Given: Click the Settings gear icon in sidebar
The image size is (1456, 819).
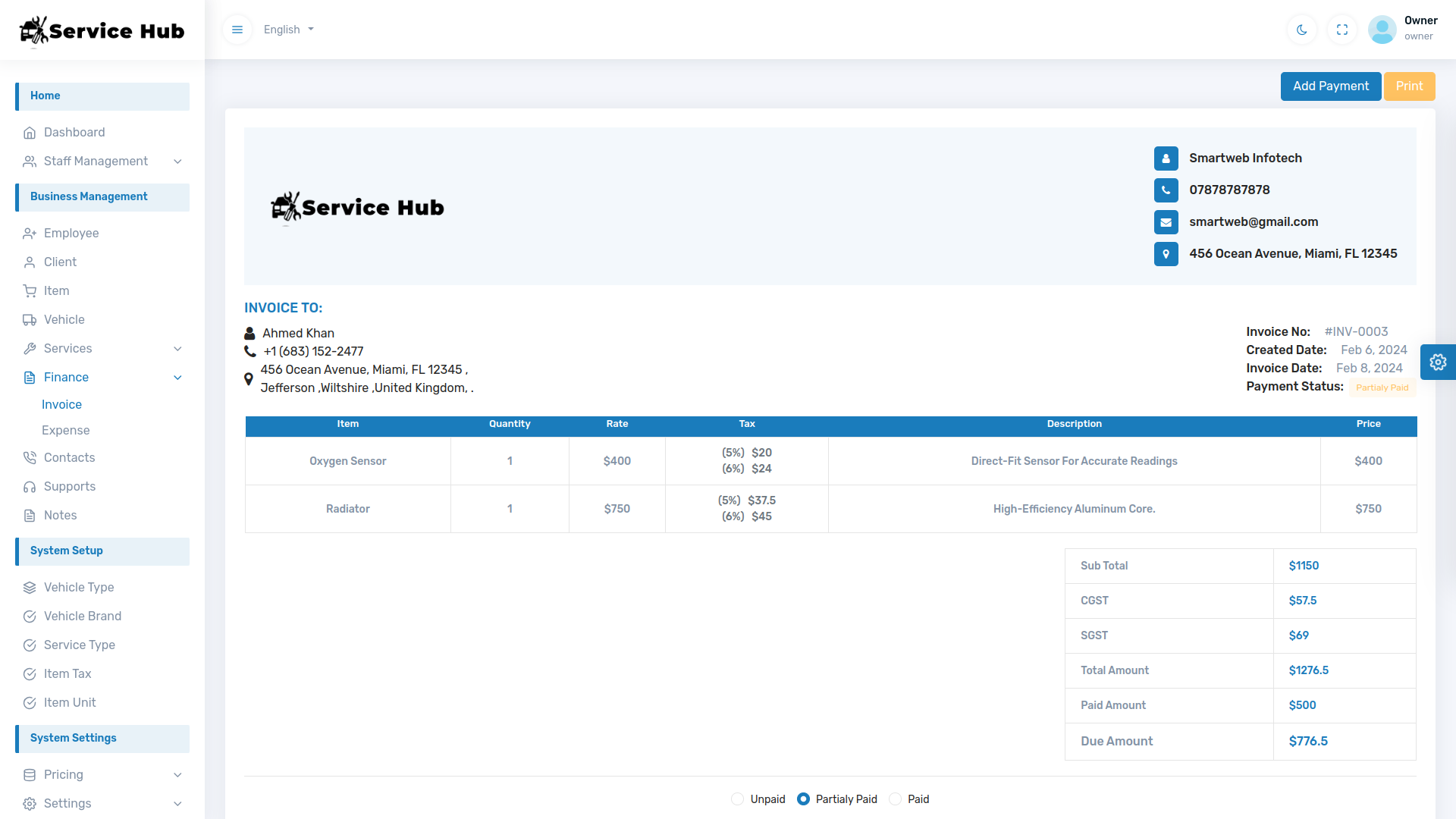Looking at the screenshot, I should pyautogui.click(x=30, y=804).
